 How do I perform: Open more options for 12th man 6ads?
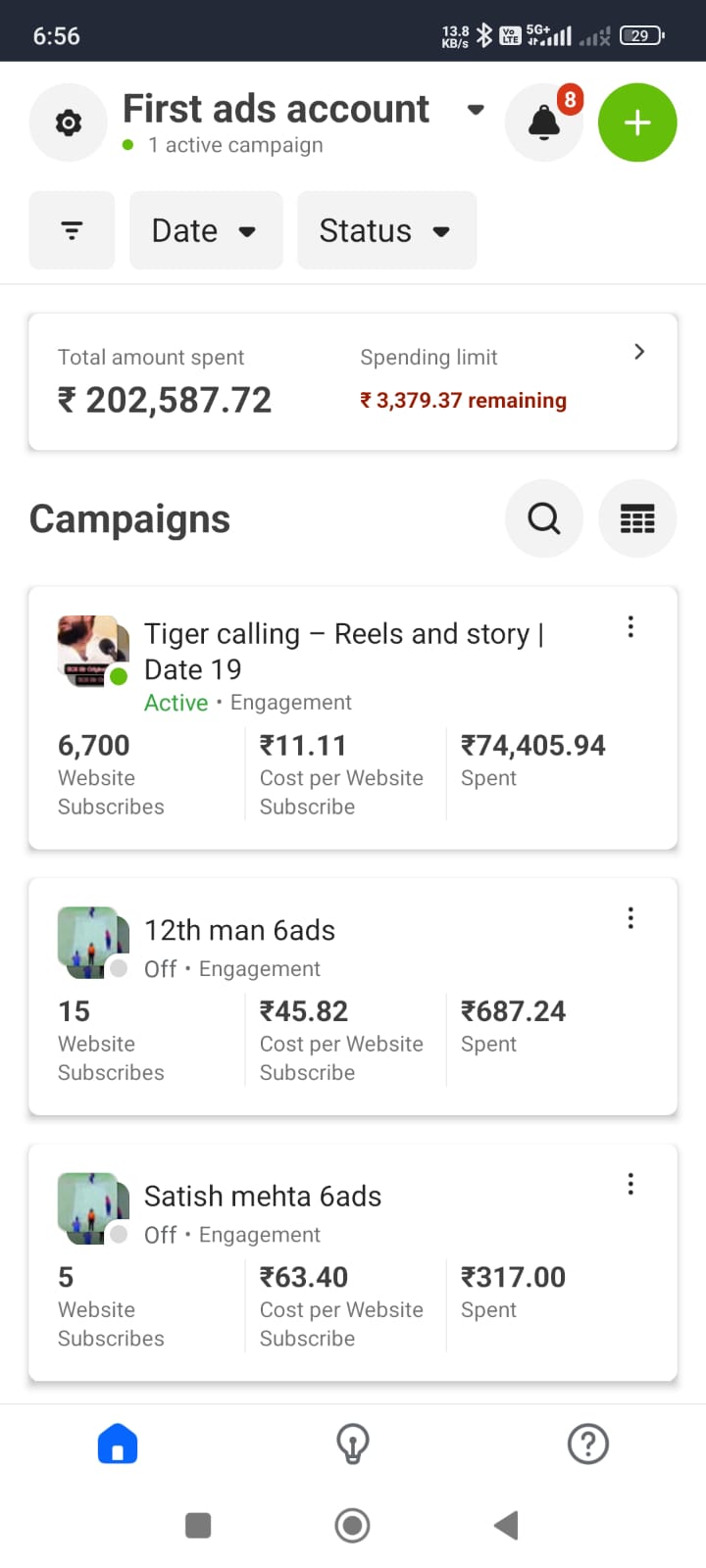click(630, 918)
